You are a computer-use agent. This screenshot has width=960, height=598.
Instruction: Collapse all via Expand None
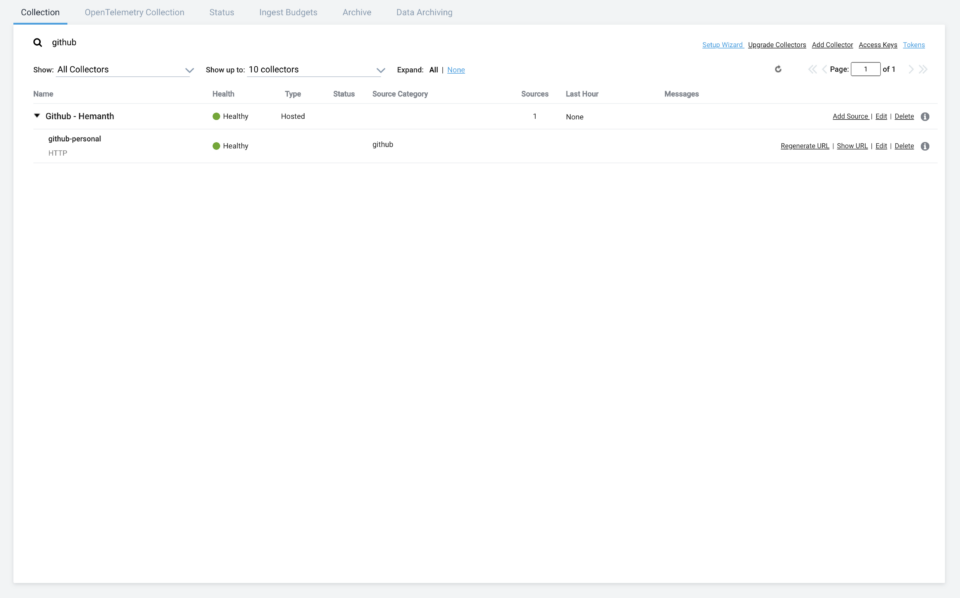coord(456,70)
